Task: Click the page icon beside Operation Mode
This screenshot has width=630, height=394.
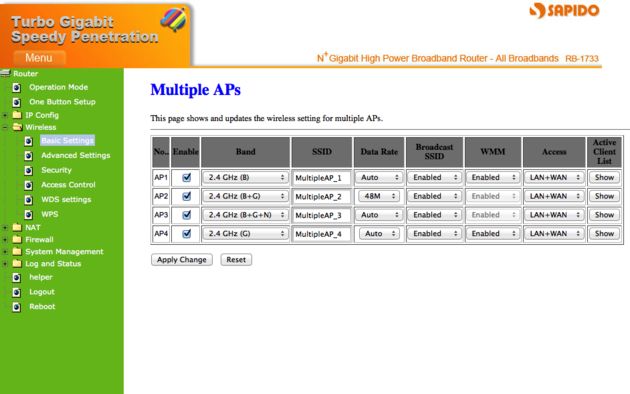Action: (16, 88)
